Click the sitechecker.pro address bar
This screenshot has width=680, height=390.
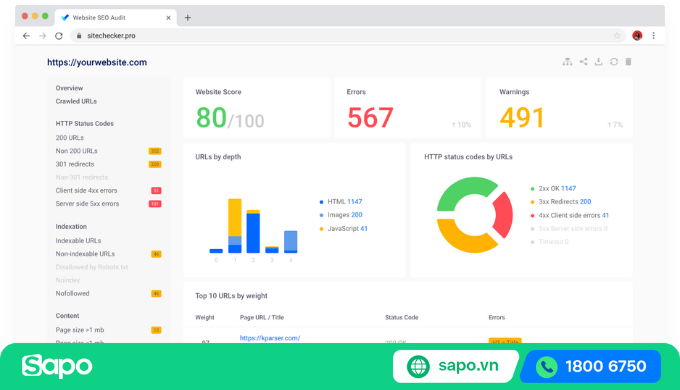point(348,36)
